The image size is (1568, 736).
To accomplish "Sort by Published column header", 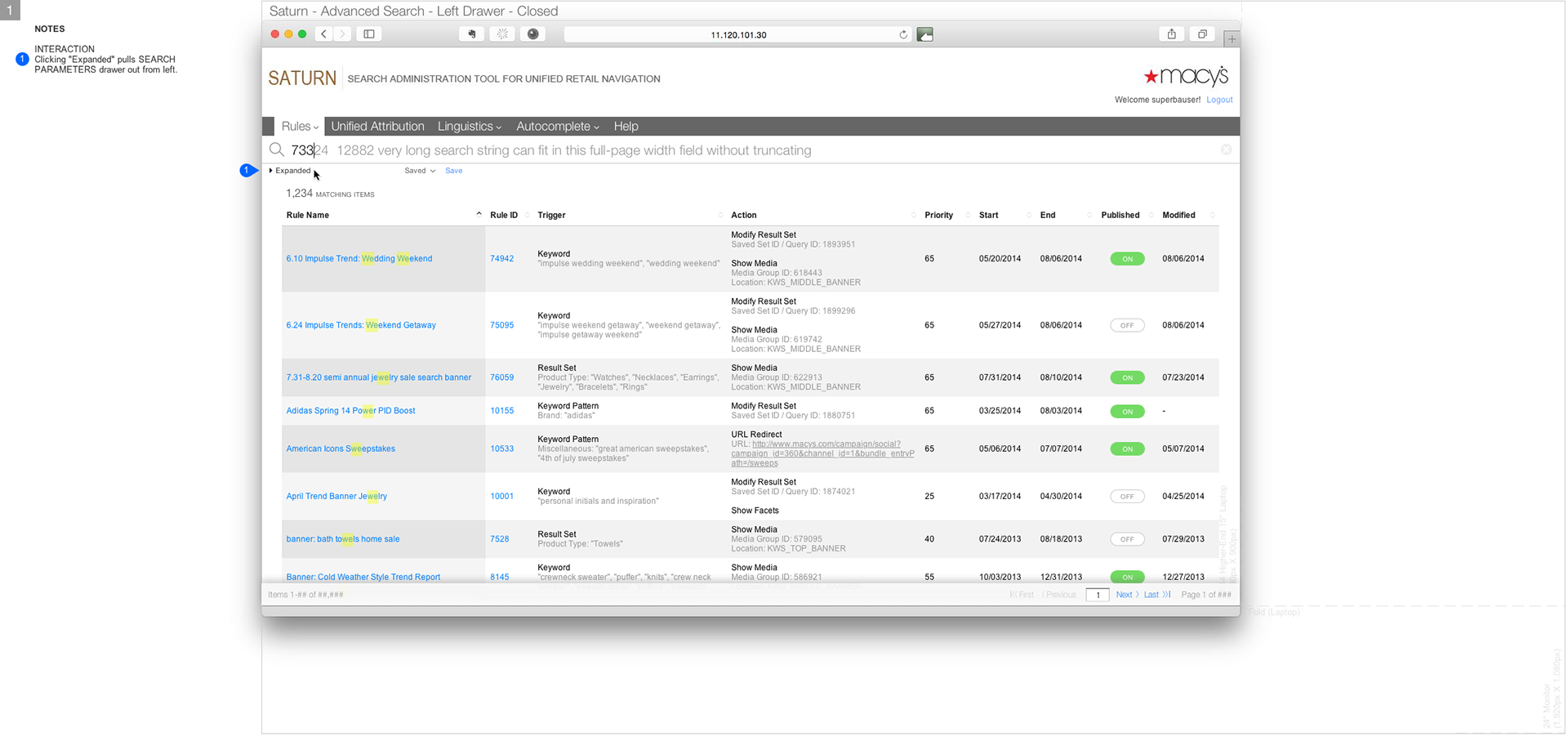I will pyautogui.click(x=1120, y=215).
